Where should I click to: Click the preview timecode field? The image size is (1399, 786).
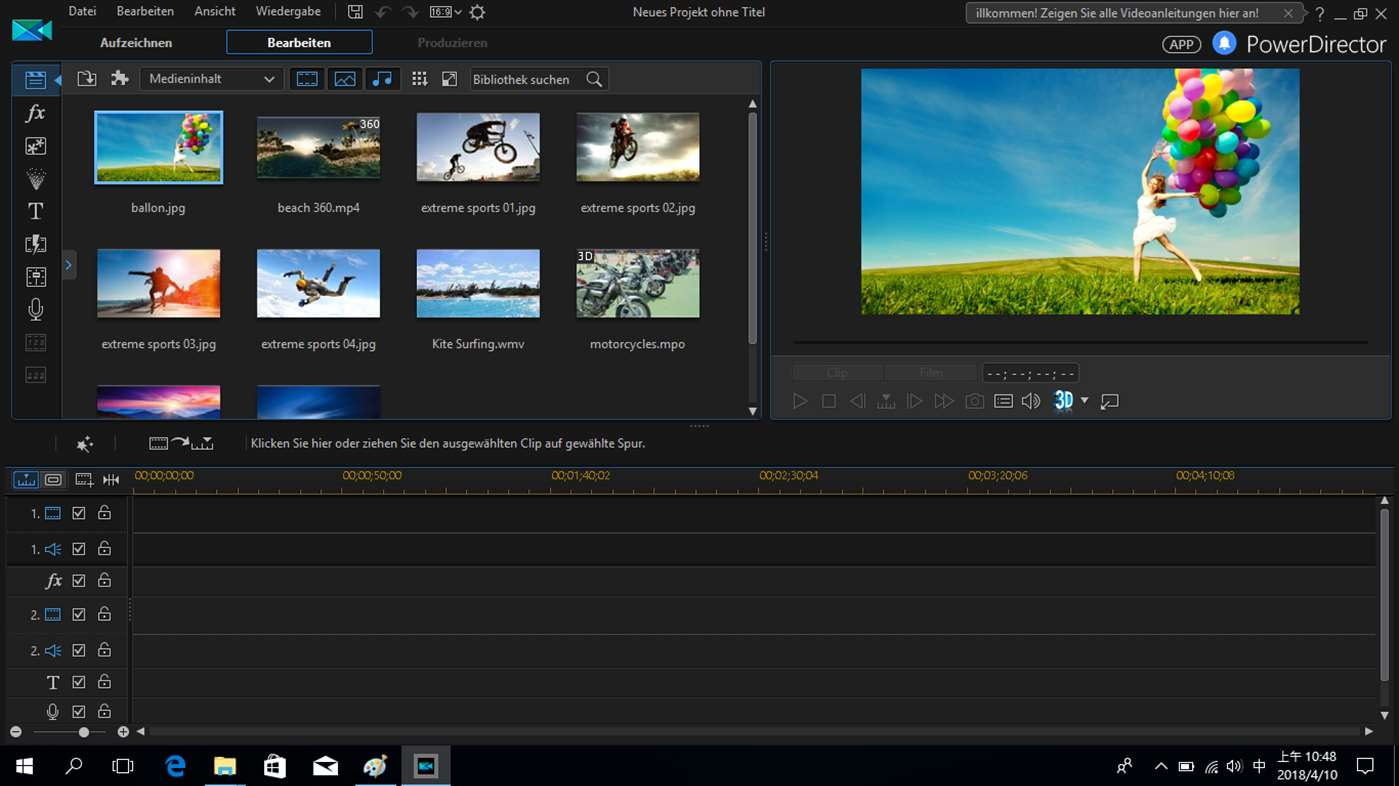tap(1030, 373)
